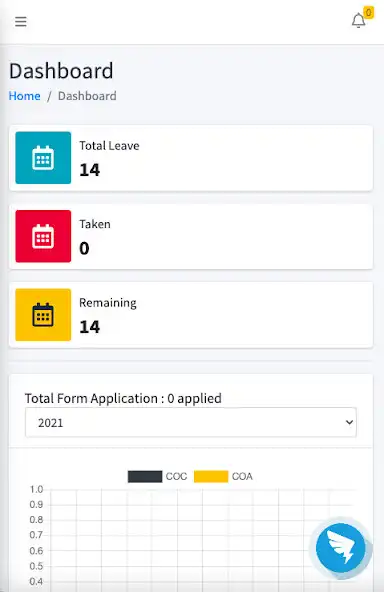384x592 pixels.
Task: Click the COC legend label text
Action: click(x=176, y=476)
